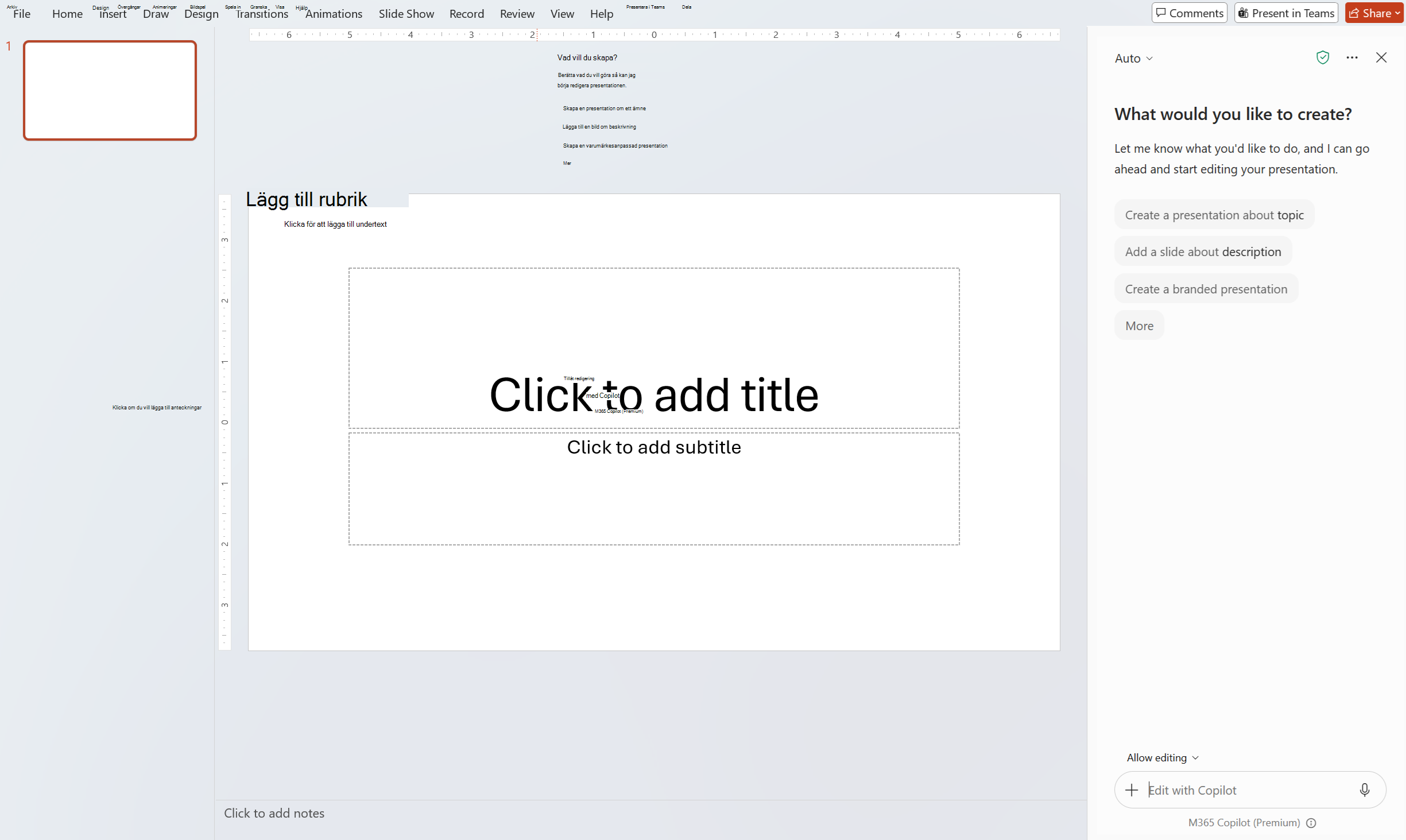
Task: Select slide 1 thumbnail
Action: pyautogui.click(x=110, y=90)
